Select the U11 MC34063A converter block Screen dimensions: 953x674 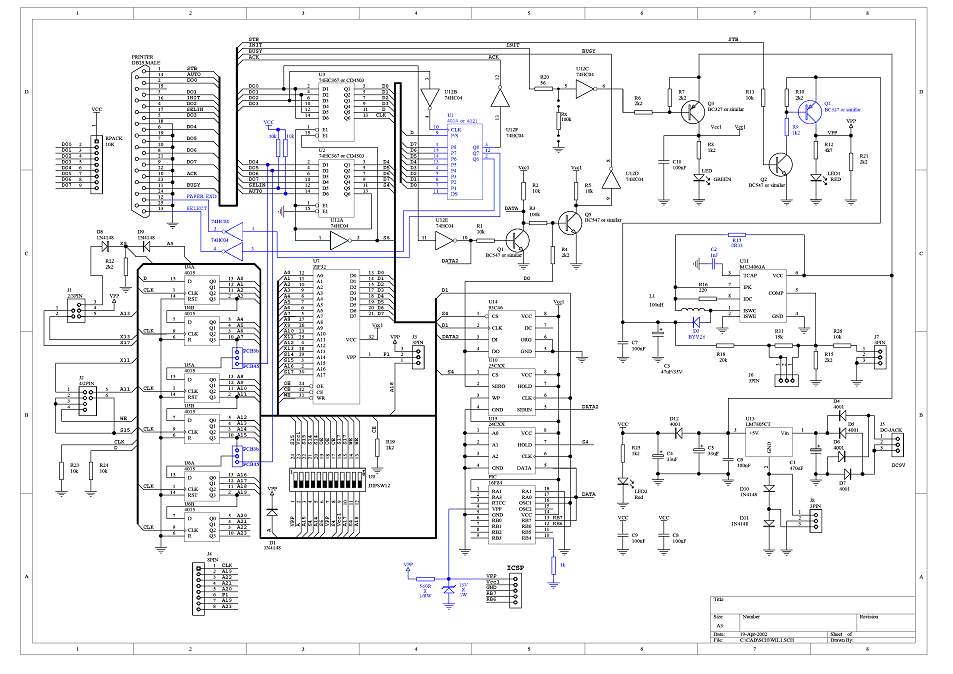[763, 295]
